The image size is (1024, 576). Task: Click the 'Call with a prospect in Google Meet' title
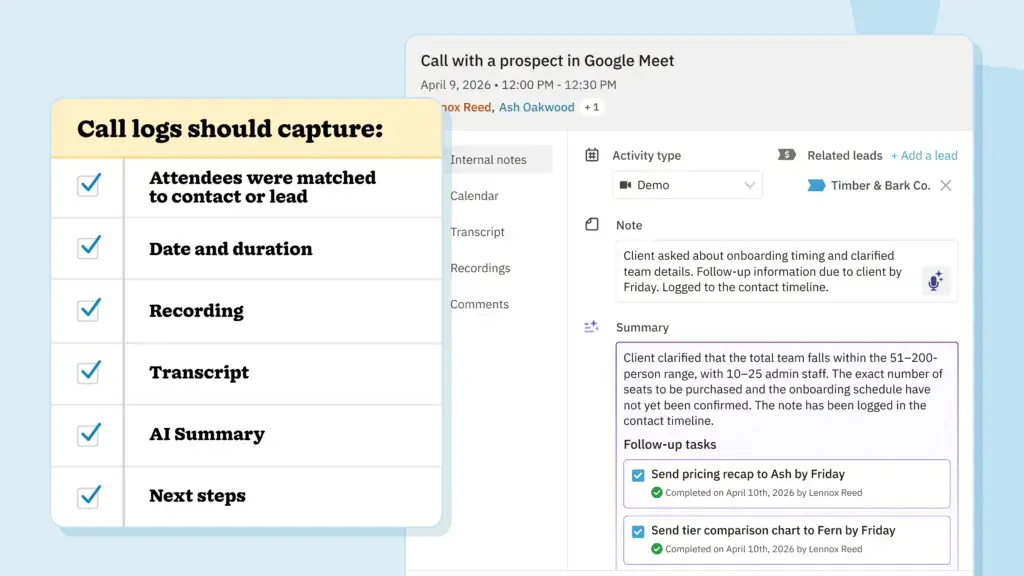(547, 61)
